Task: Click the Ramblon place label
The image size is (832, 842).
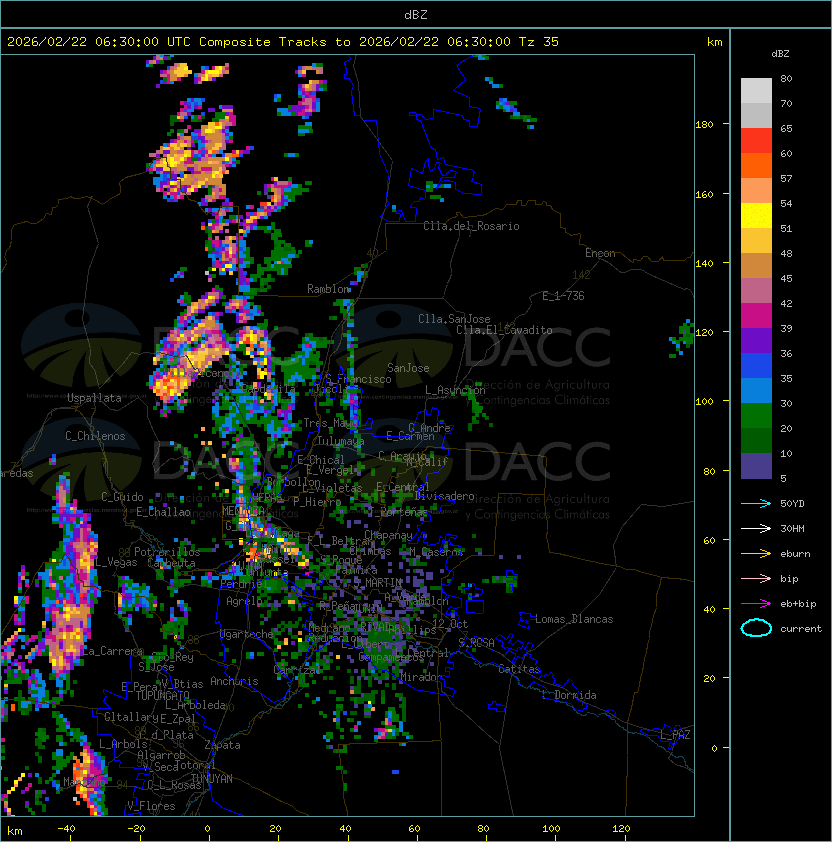Action: (x=329, y=289)
